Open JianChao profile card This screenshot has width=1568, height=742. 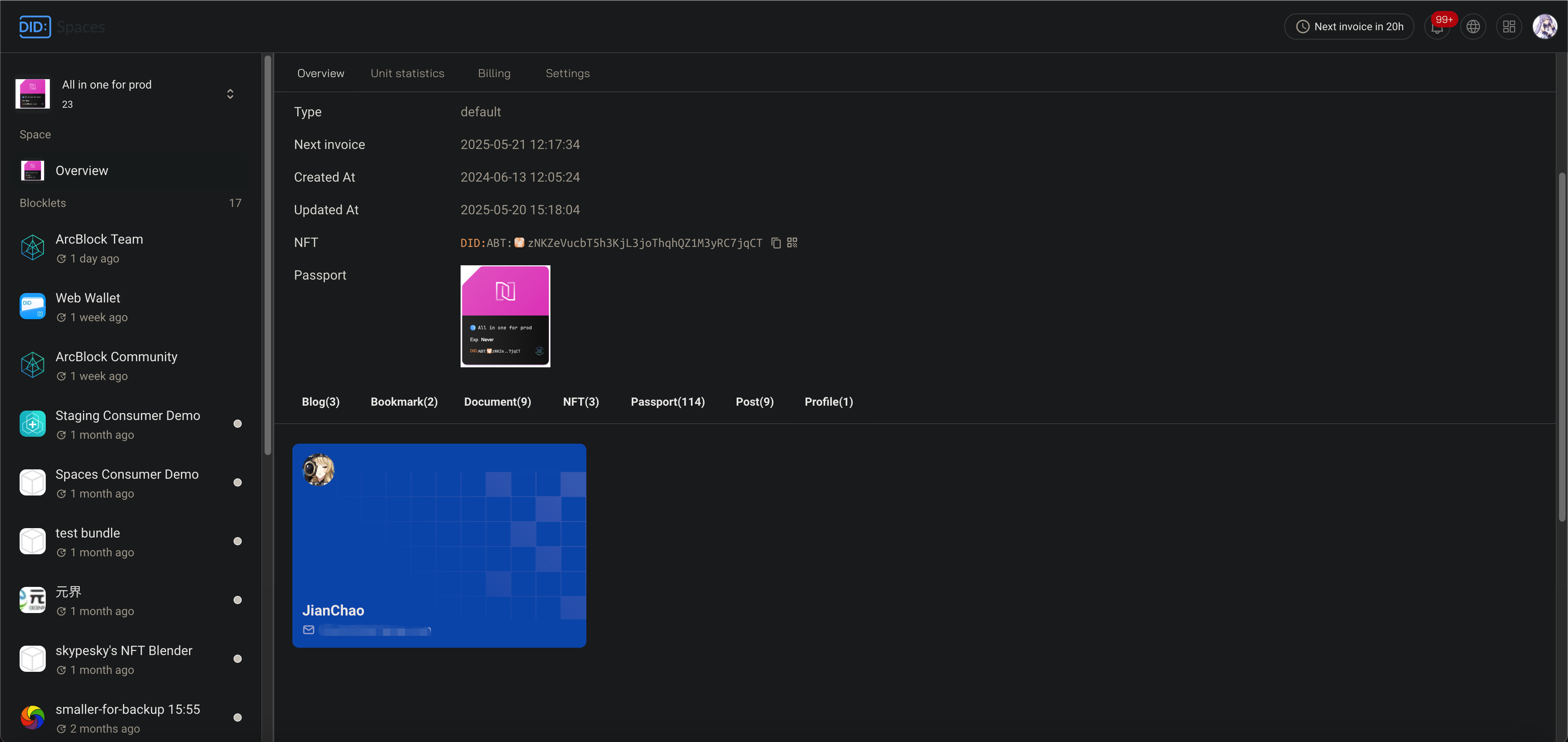click(439, 545)
